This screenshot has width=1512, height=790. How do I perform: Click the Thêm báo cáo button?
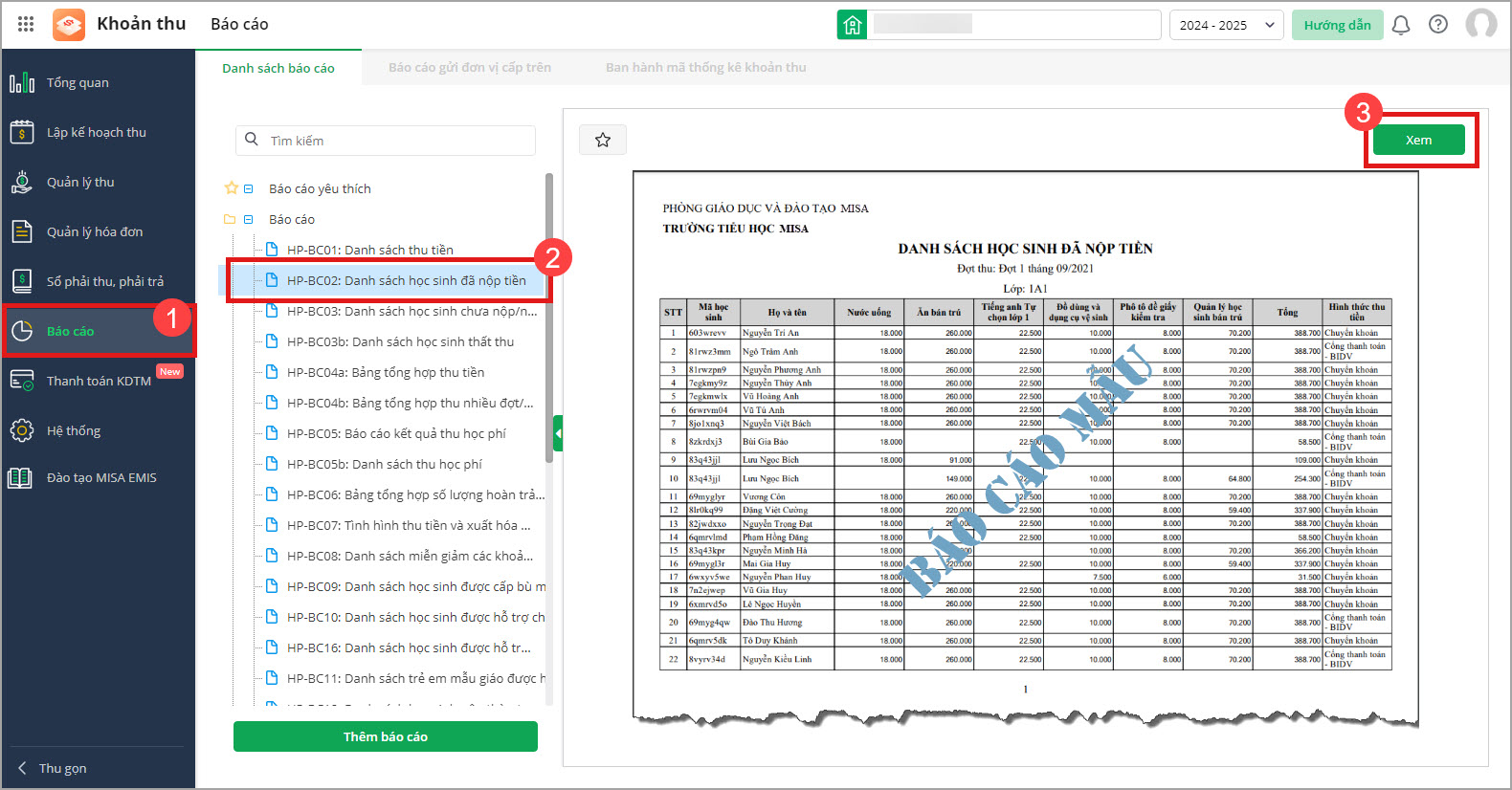(385, 736)
